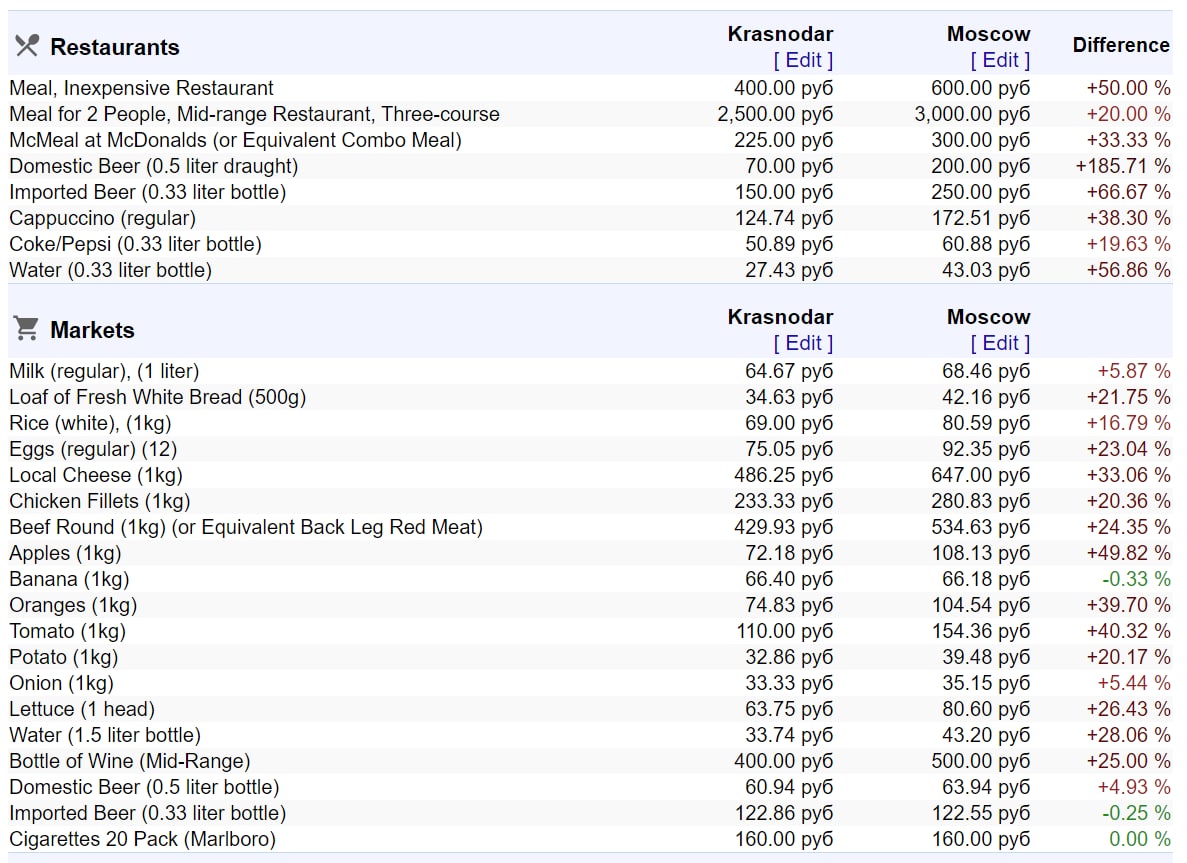Select the Chicken Fillets (1kg) label
The image size is (1187, 863).
pos(100,501)
